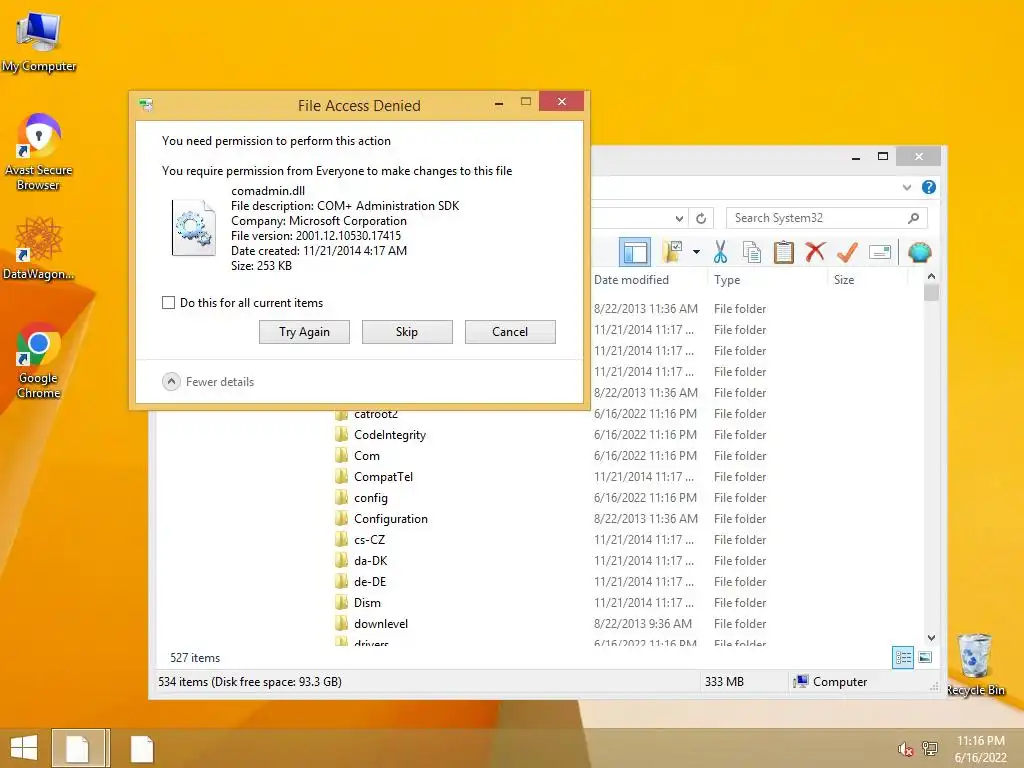Click the Skip button
The width and height of the screenshot is (1024, 768).
407,332
